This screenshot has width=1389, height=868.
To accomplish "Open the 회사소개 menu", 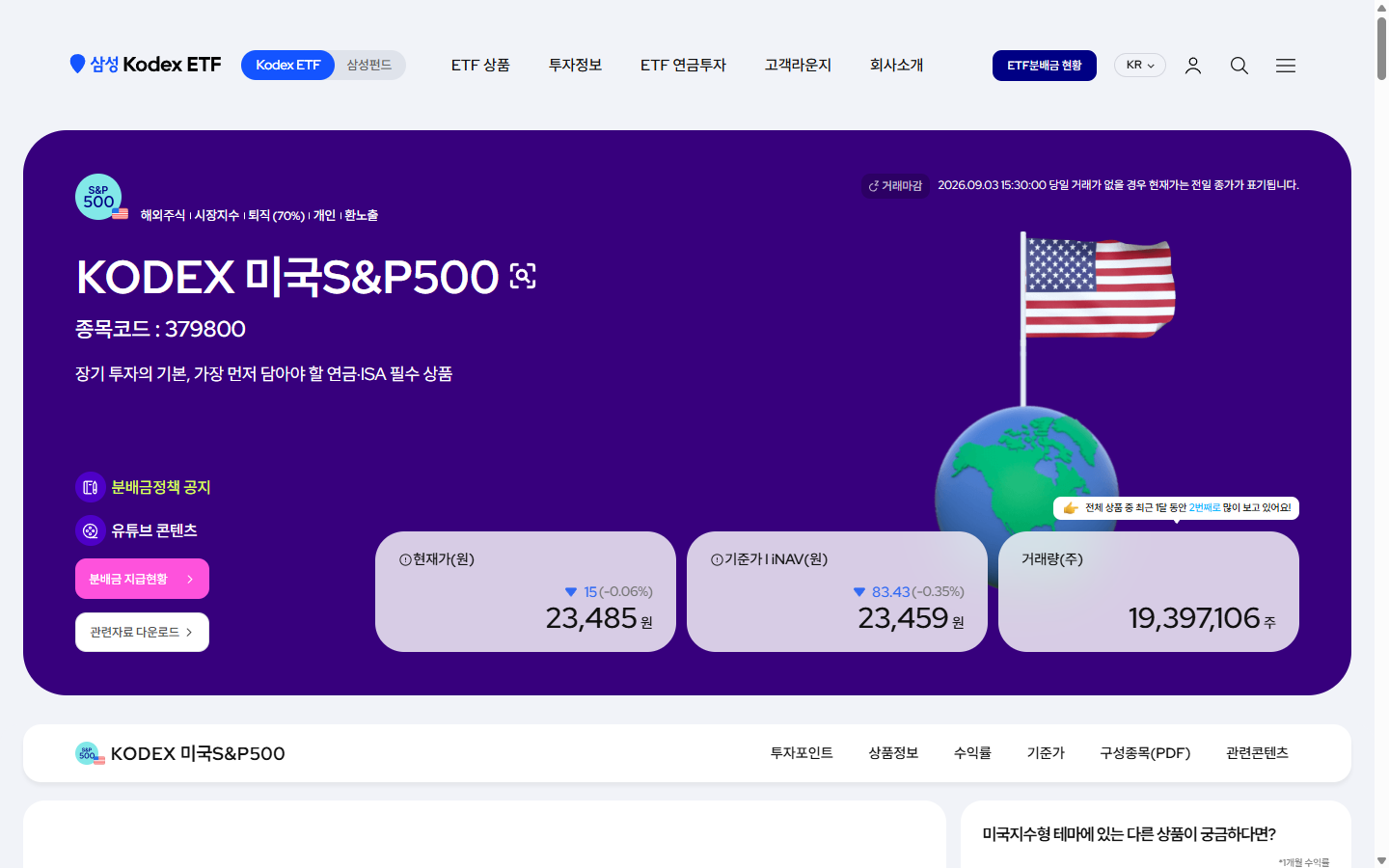I will [x=896, y=65].
